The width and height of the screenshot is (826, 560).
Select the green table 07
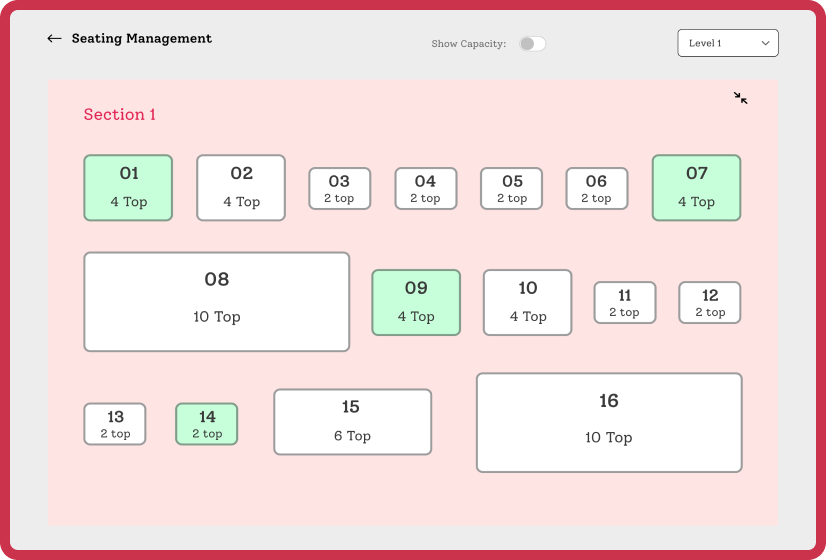pyautogui.click(x=696, y=188)
